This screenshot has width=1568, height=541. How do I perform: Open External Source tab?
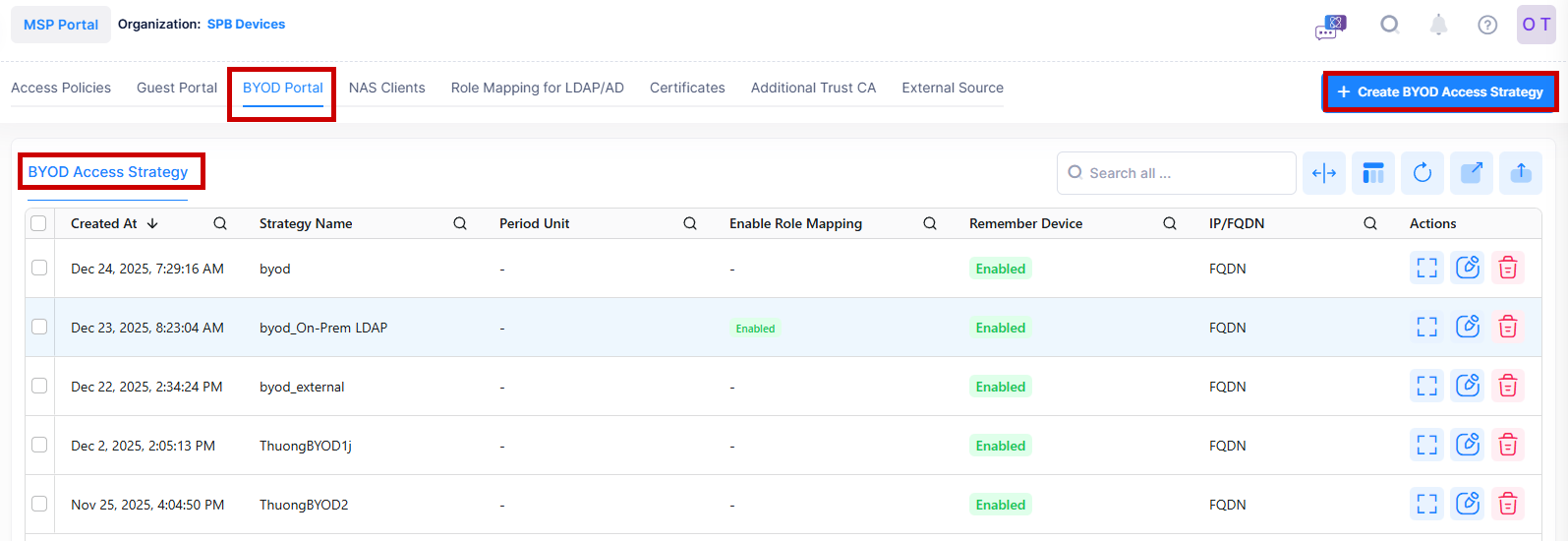pyautogui.click(x=953, y=88)
